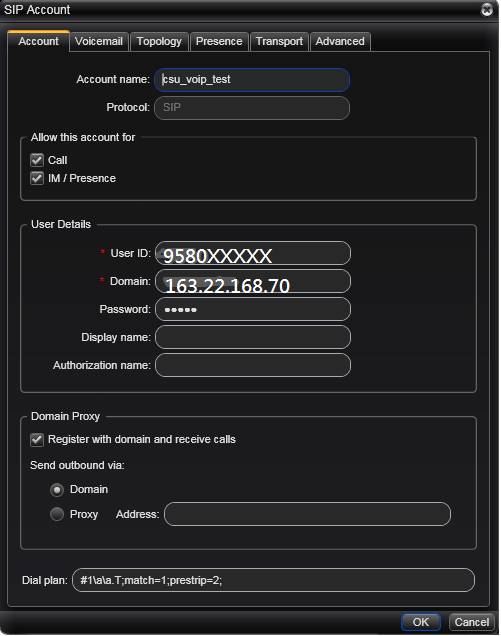Uncheck the Call checkbox
Viewport: 501px width, 636px height.
(37, 160)
